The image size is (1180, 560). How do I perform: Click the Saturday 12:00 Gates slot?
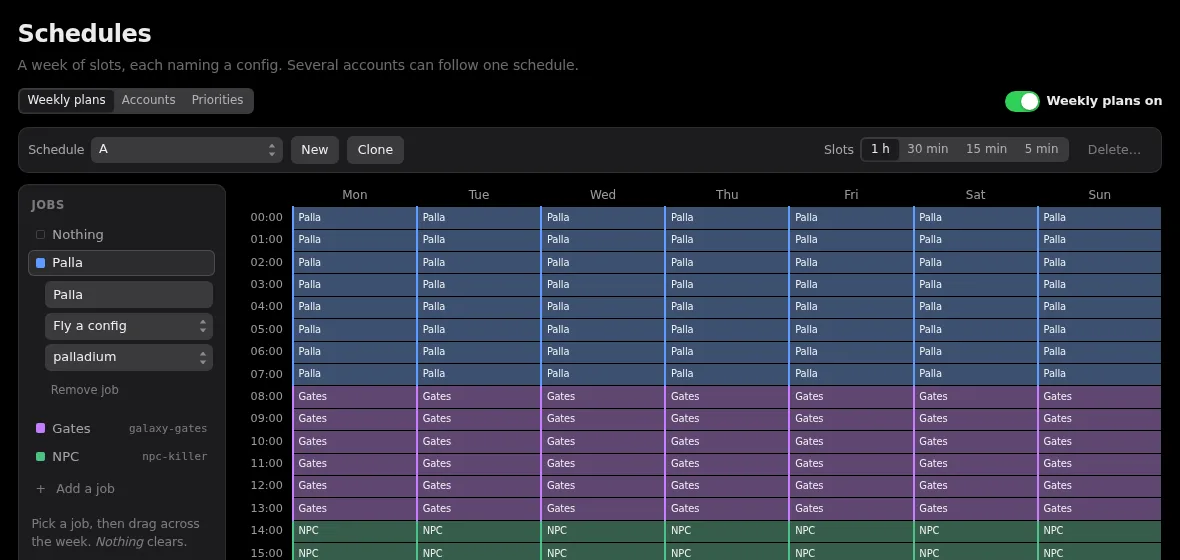(x=975, y=485)
